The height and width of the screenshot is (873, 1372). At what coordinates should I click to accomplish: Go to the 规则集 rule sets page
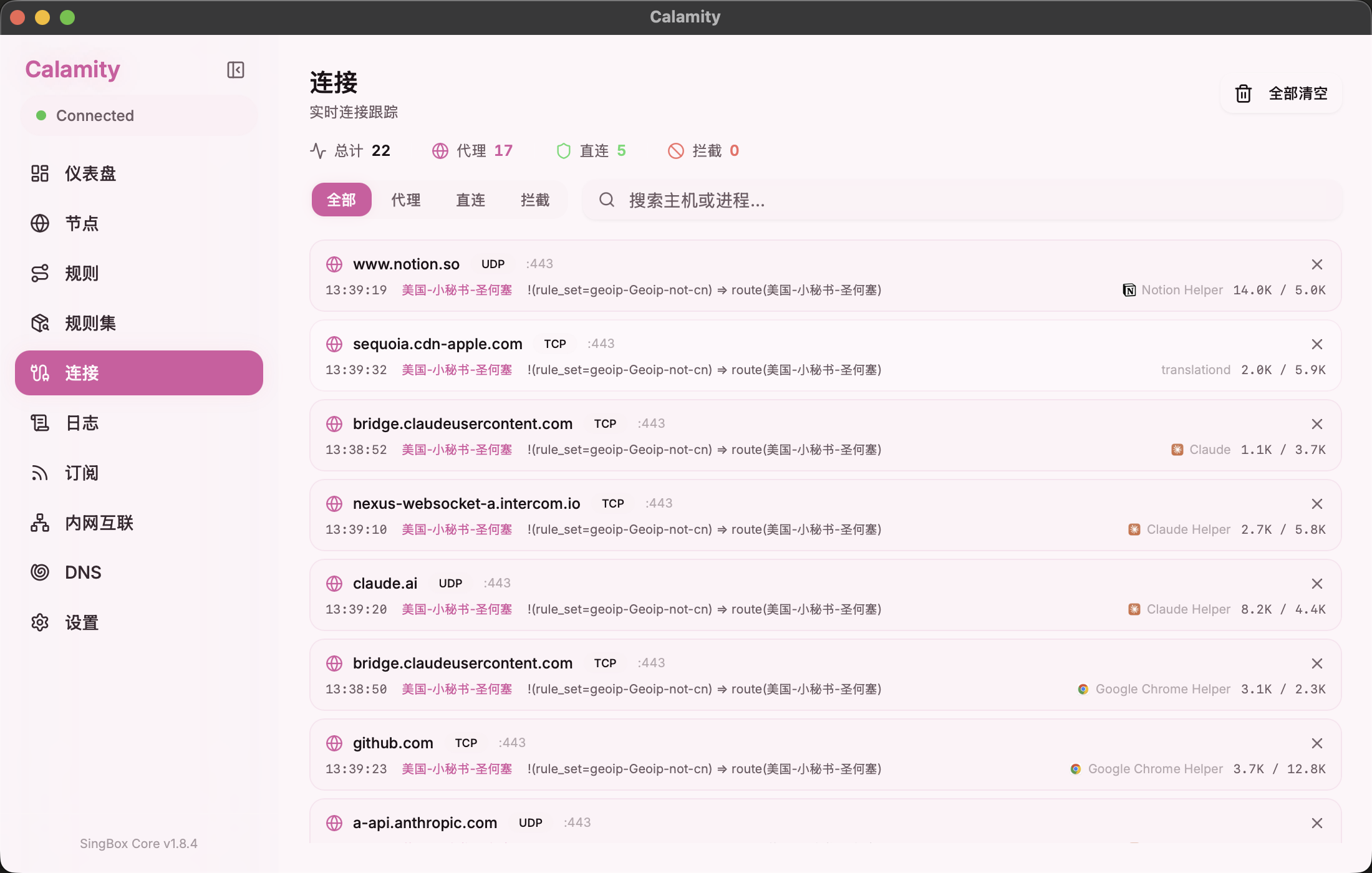(90, 323)
